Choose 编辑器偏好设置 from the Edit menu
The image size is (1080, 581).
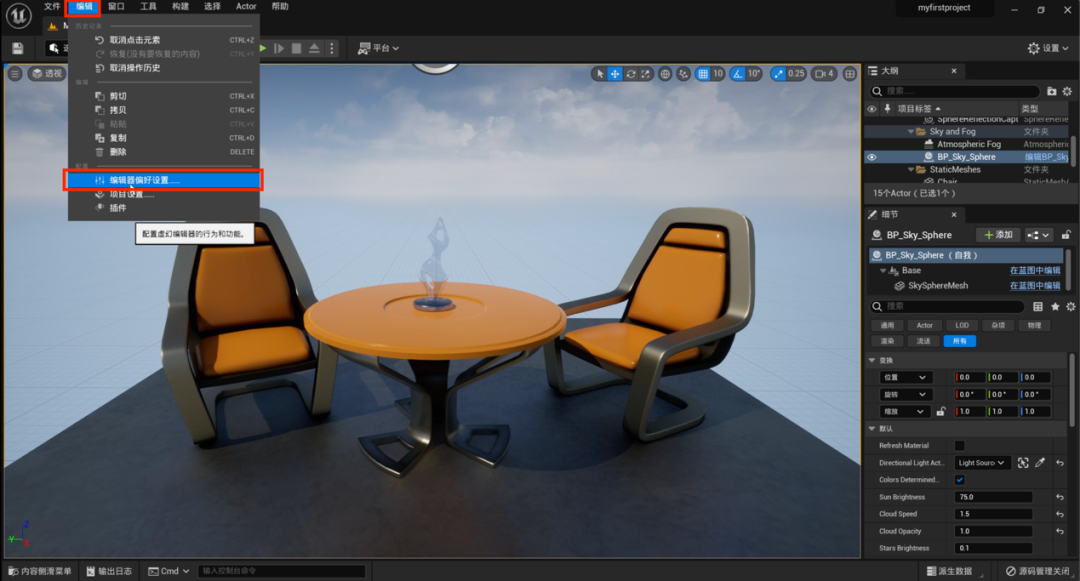(x=145, y=181)
